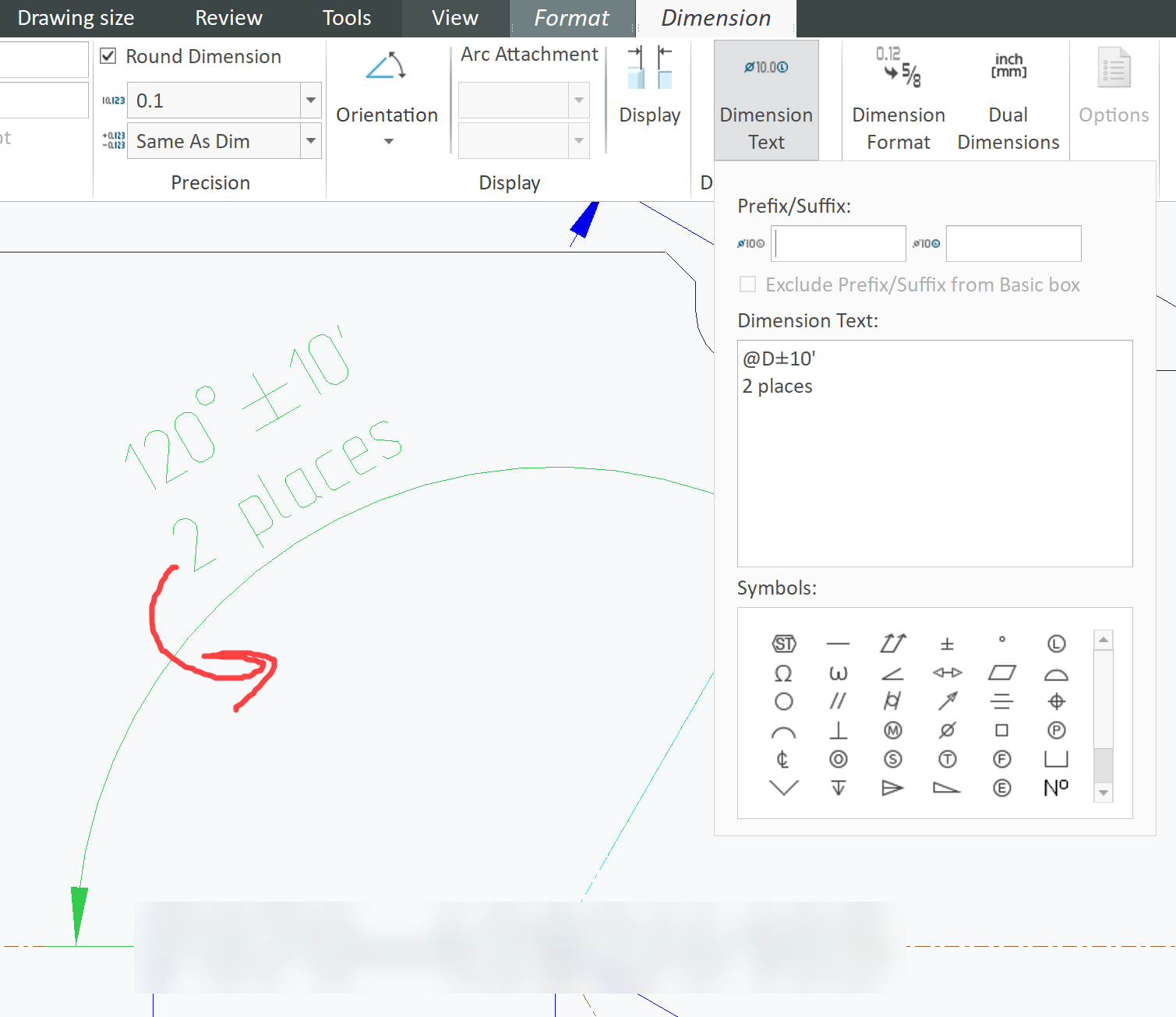
Task: Open the Same As Dim dropdown
Action: (x=309, y=140)
